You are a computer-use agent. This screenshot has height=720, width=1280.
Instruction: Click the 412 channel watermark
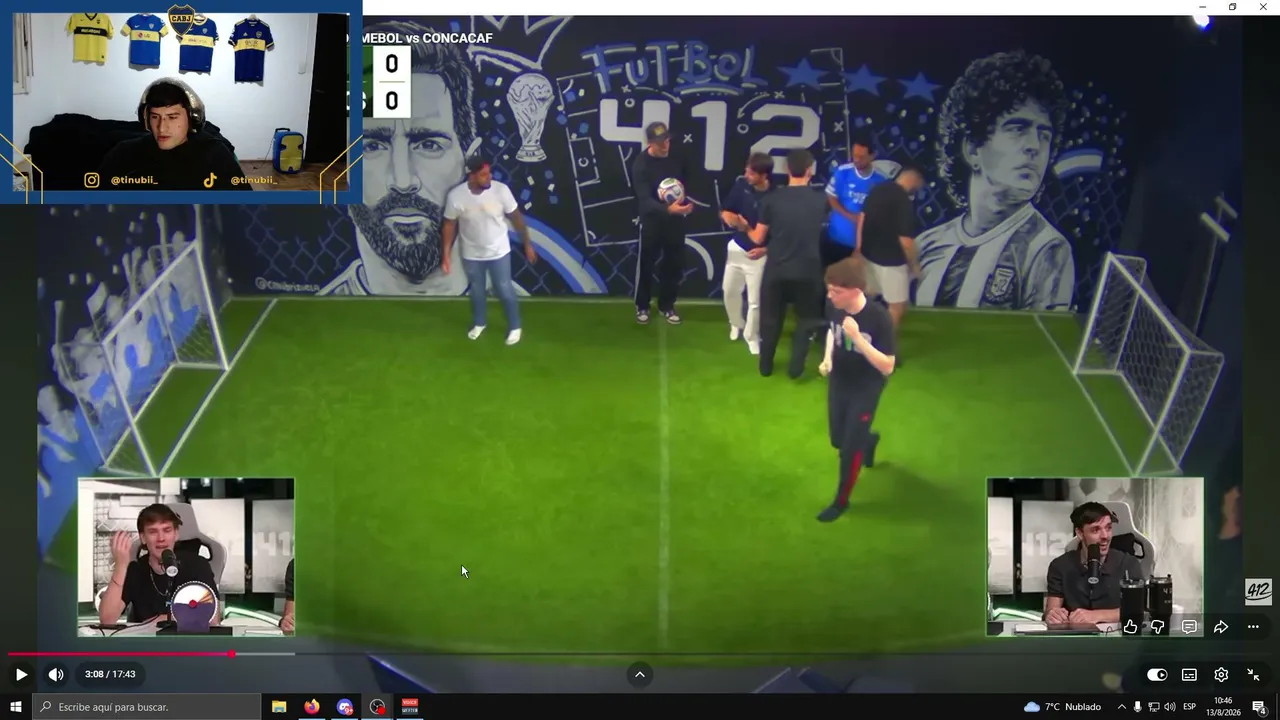[x=1258, y=591]
